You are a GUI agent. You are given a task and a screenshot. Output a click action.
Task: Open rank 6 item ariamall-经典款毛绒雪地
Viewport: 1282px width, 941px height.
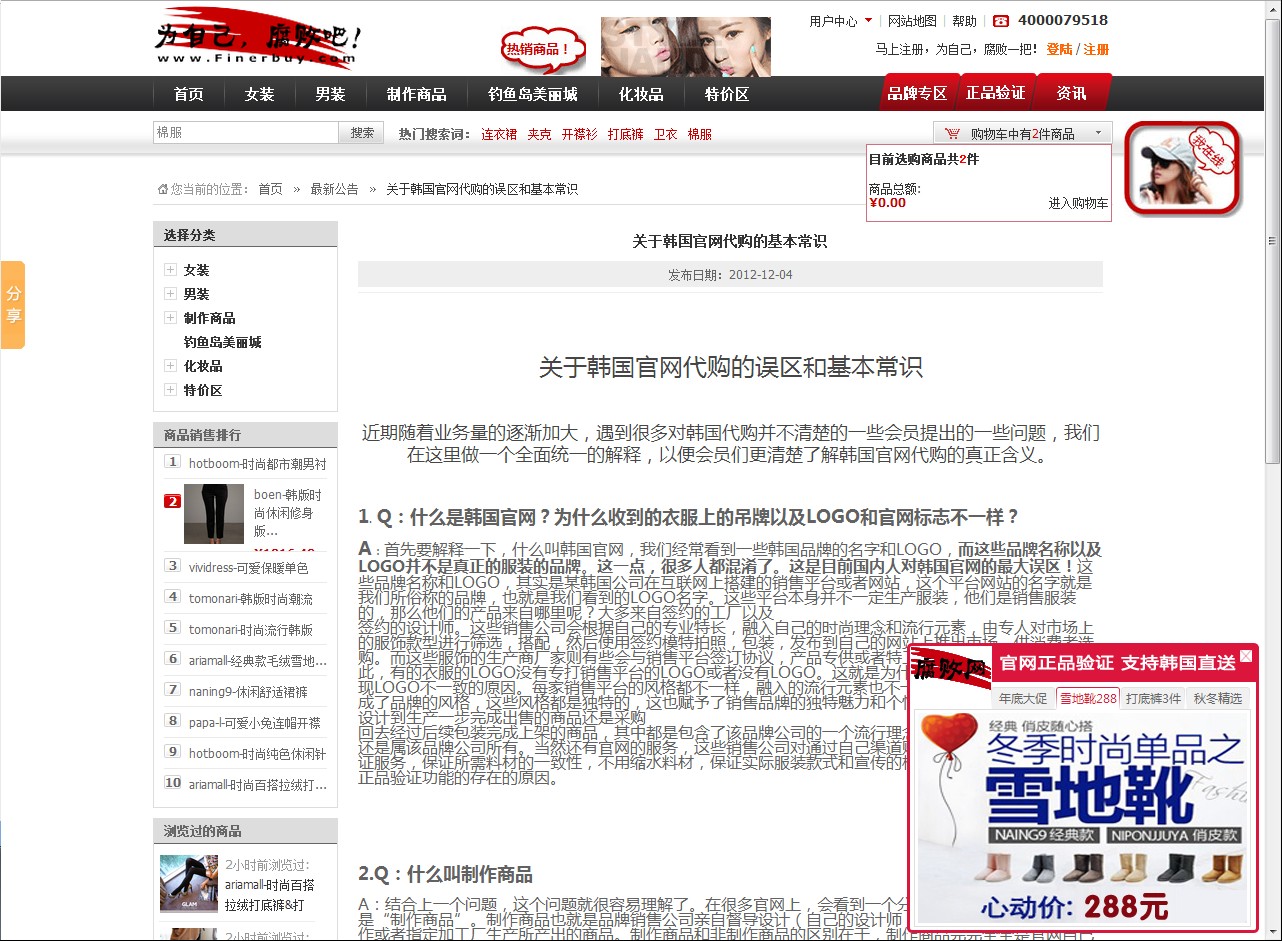pyautogui.click(x=258, y=661)
